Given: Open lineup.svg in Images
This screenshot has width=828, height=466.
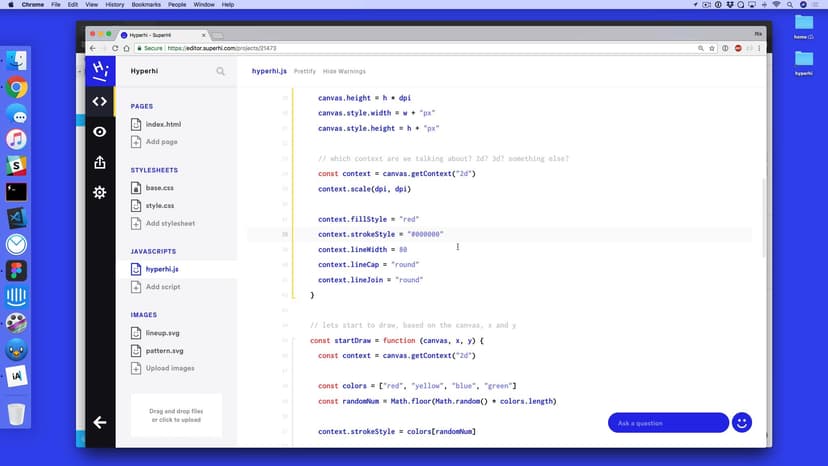Looking at the screenshot, I should tap(163, 333).
